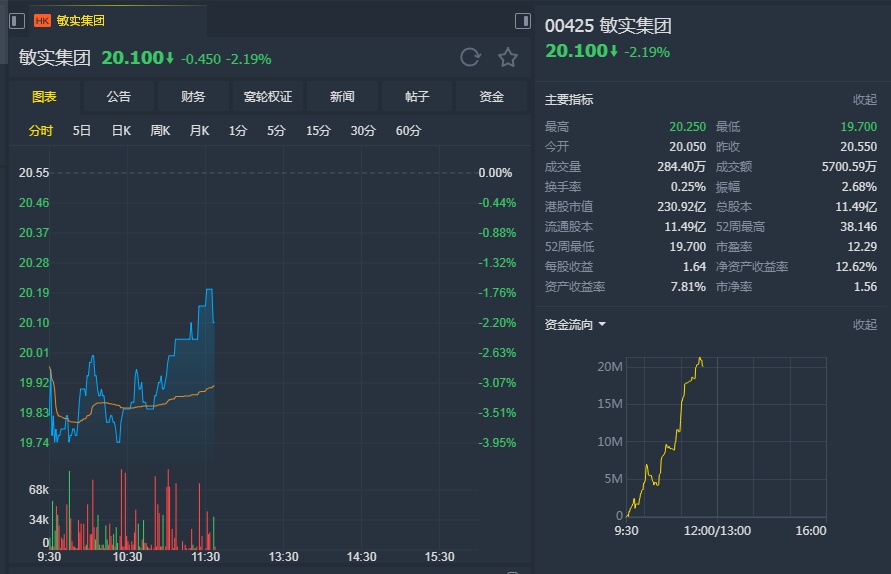891x574 pixels.
Task: Add stock to favorites with star icon
Action: point(507,57)
